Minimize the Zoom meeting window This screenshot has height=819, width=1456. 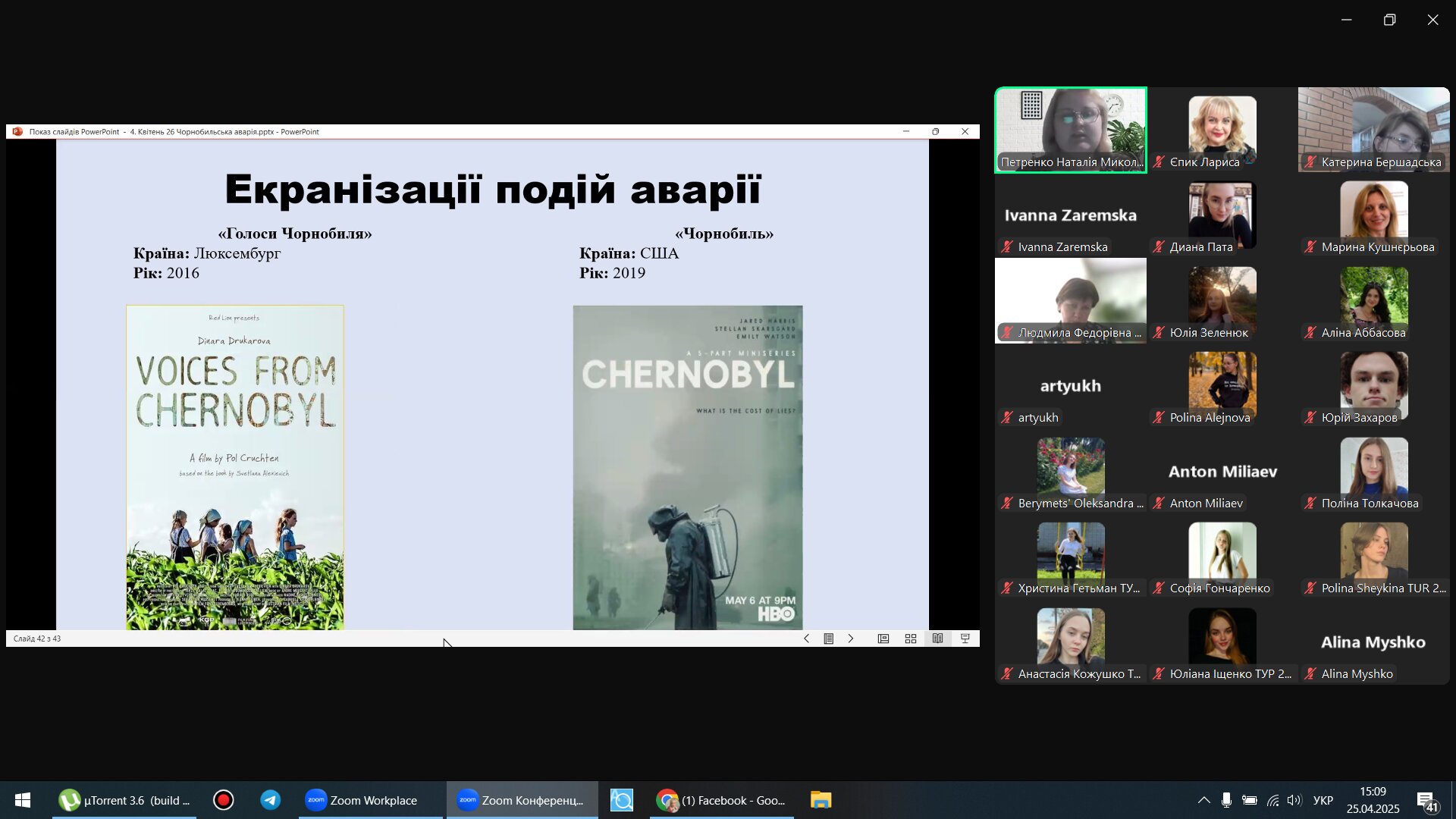click(x=1346, y=20)
